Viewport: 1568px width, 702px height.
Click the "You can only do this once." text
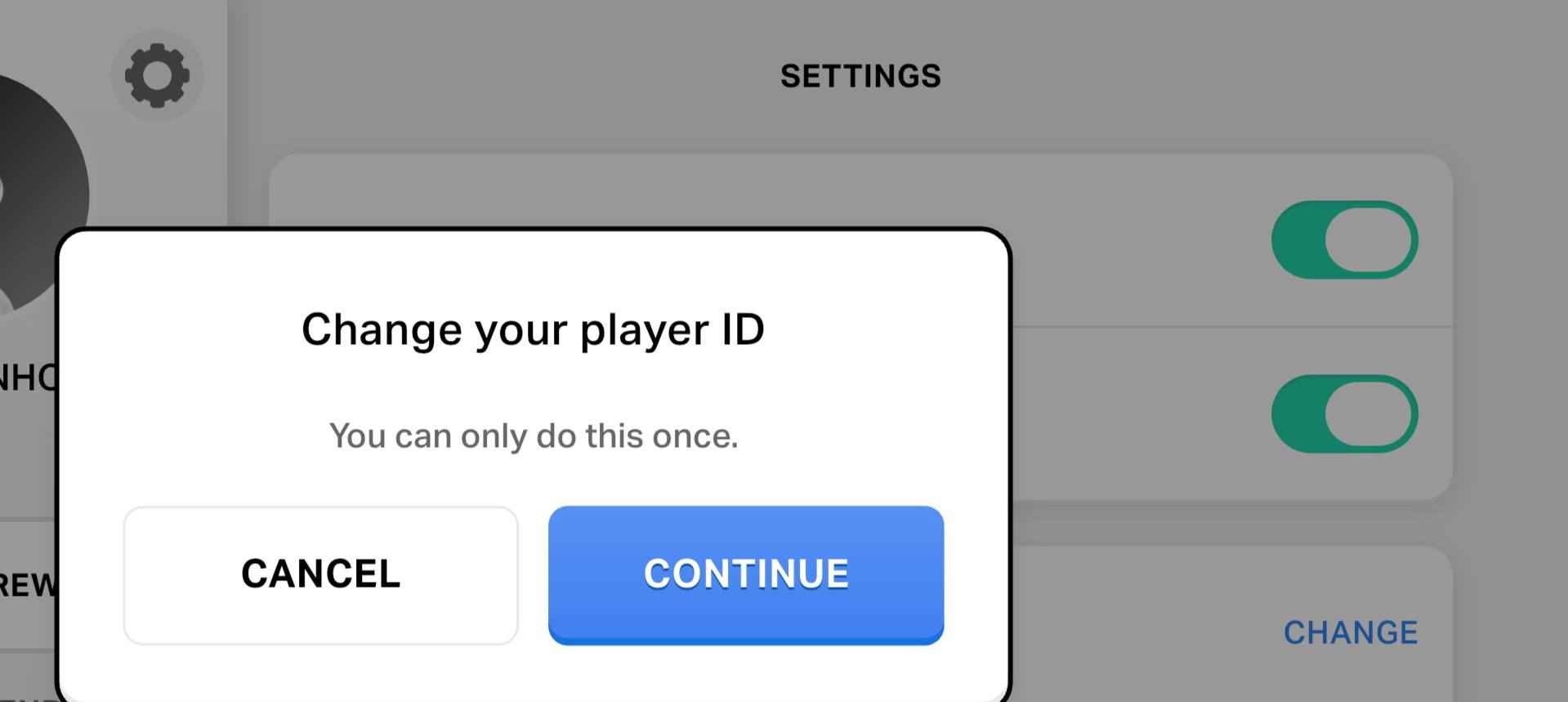pos(533,436)
